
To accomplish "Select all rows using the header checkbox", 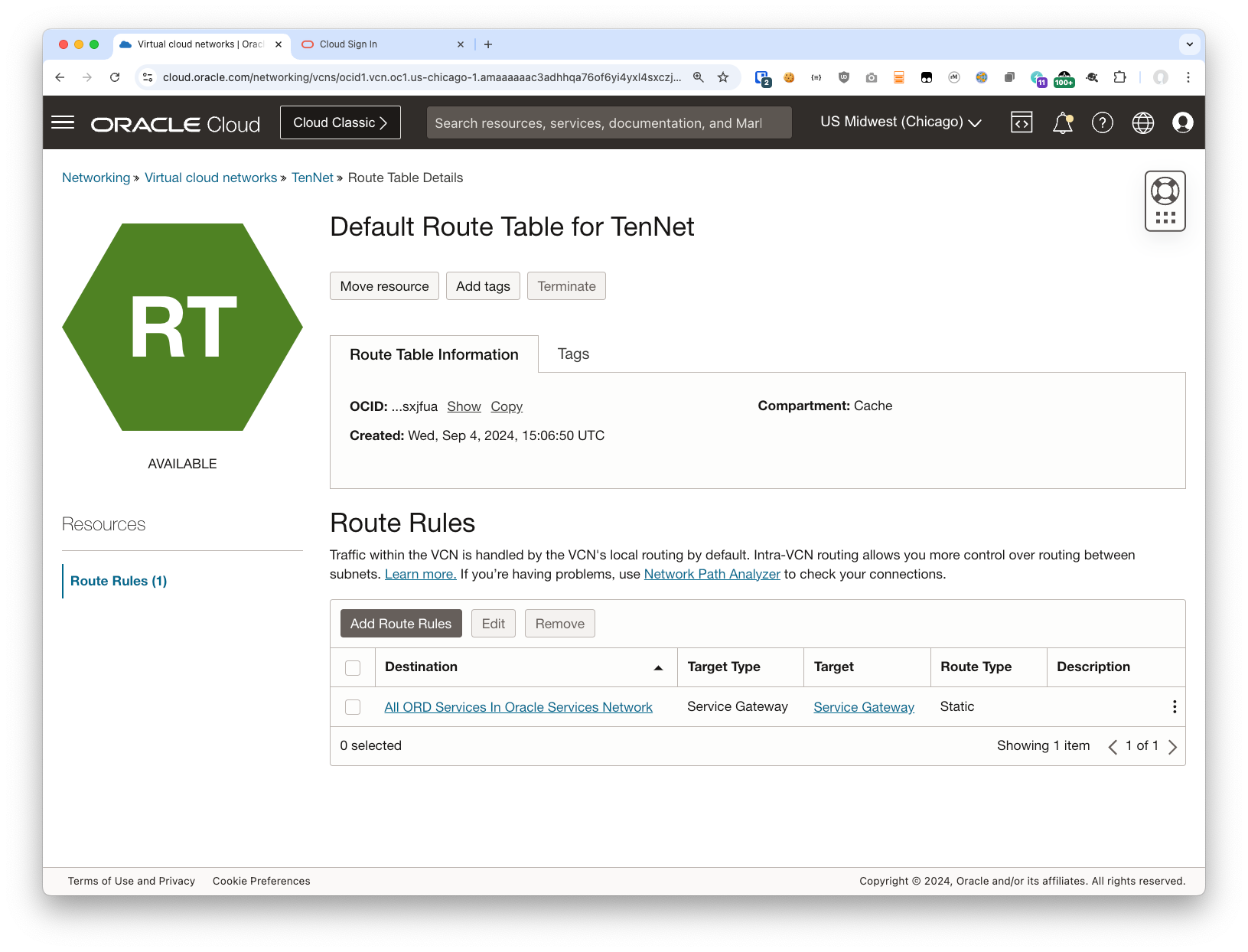I will click(x=353, y=667).
